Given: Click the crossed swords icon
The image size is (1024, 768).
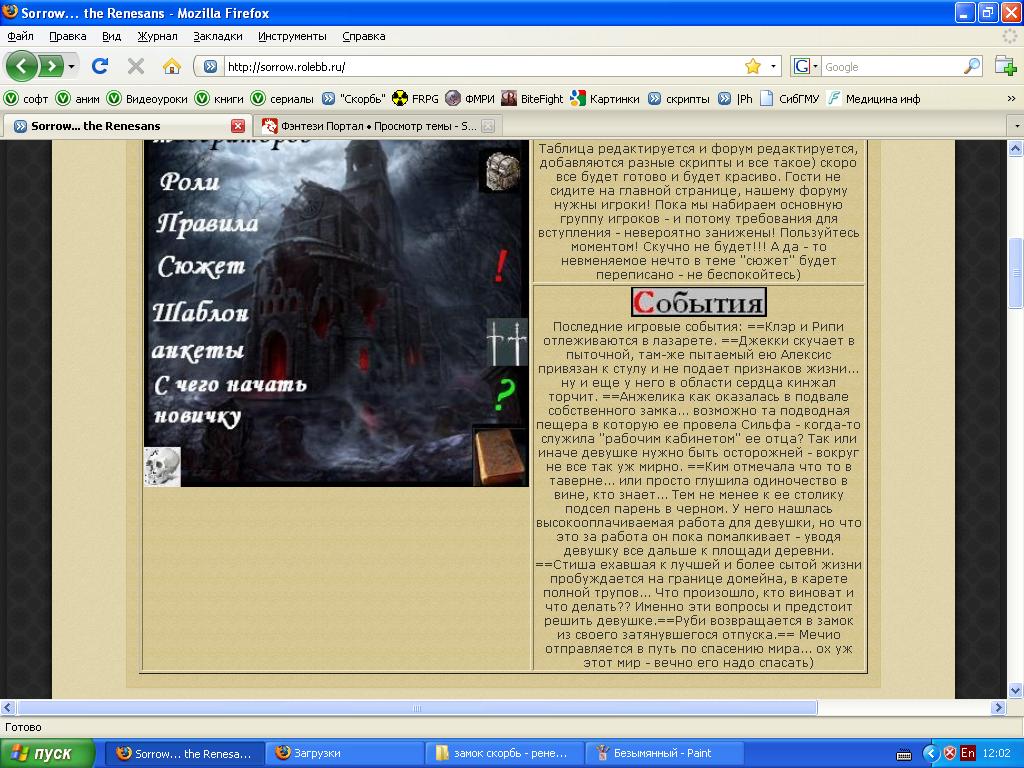Looking at the screenshot, I should (507, 343).
